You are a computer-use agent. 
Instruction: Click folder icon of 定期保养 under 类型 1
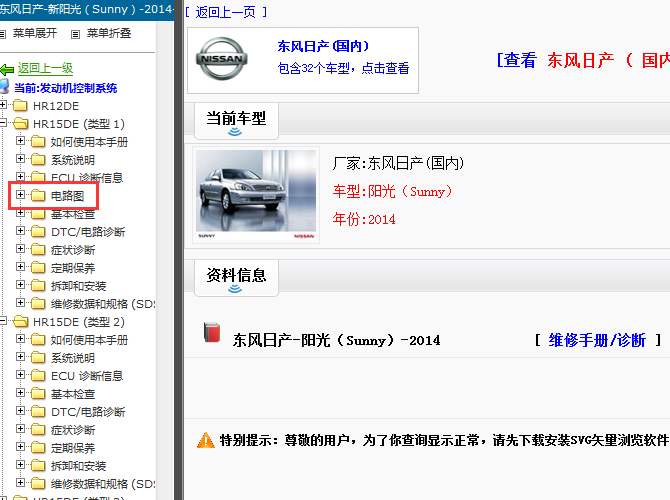38,268
